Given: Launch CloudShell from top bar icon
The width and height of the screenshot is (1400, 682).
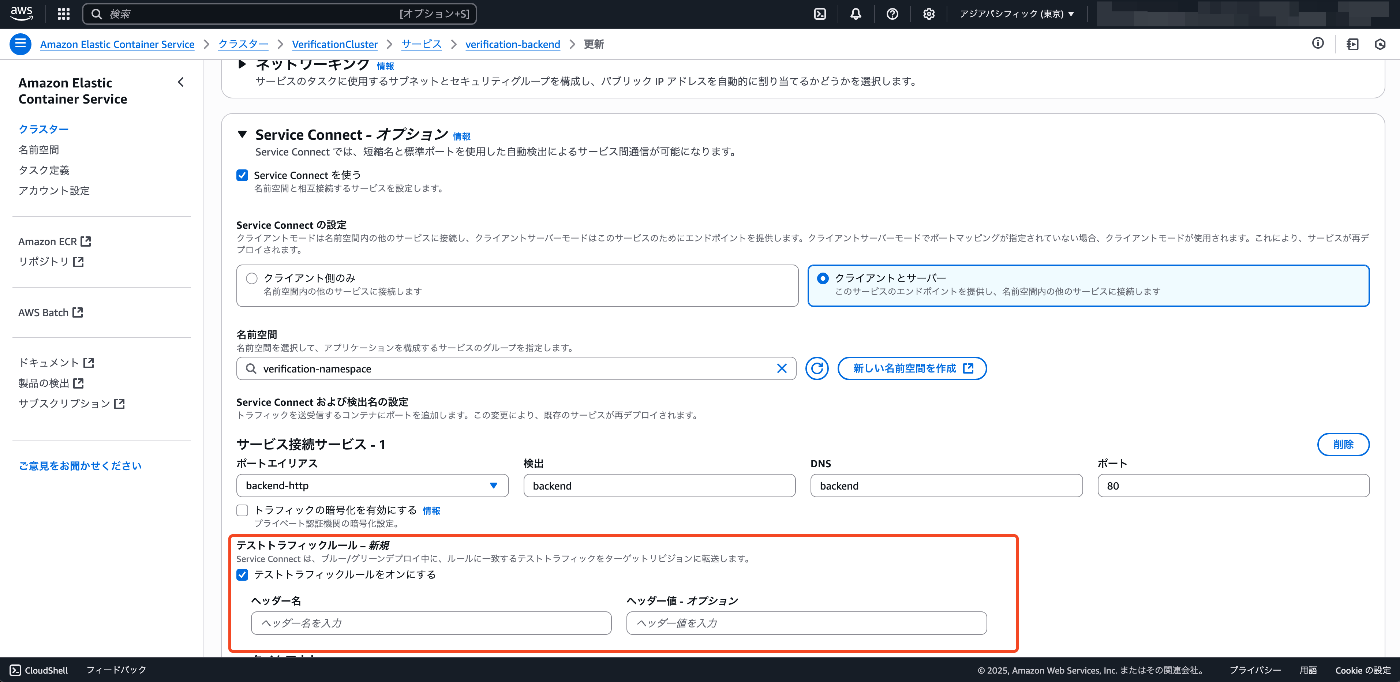Looking at the screenshot, I should pyautogui.click(x=820, y=14).
